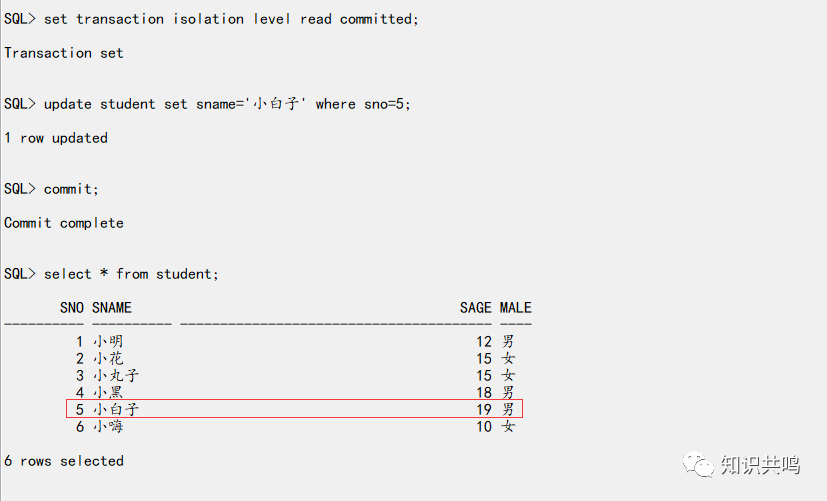Click the highlighted row with 小白子
The image size is (827, 501).
[294, 409]
